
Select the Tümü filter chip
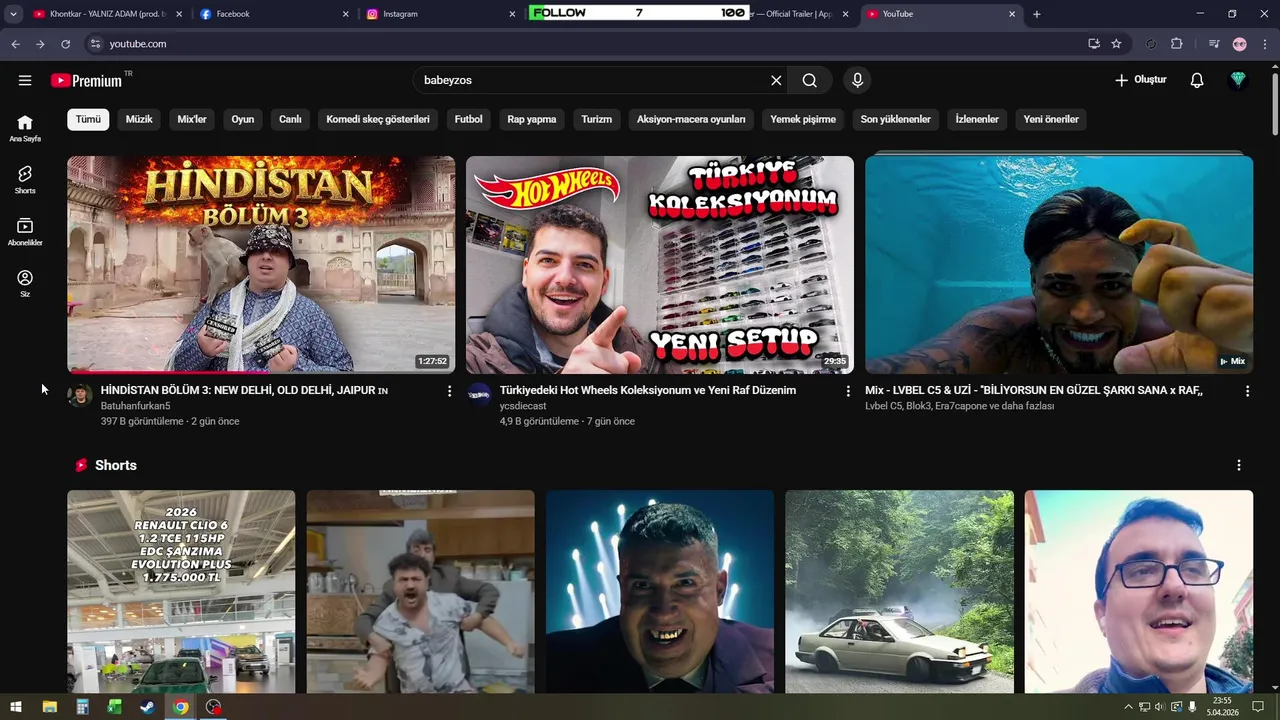pos(88,119)
